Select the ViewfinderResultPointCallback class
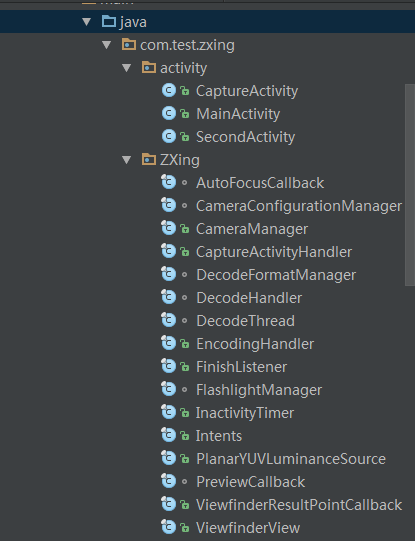 (x=299, y=505)
